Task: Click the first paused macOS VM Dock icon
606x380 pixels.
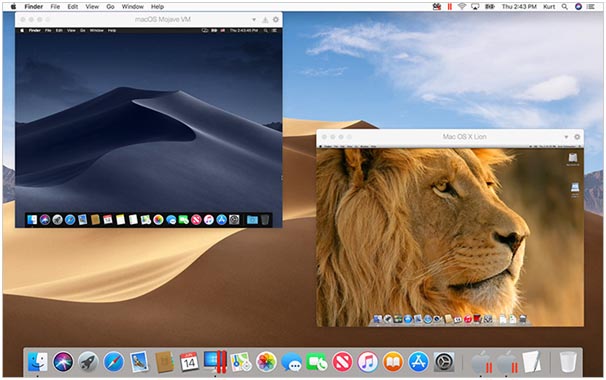Action: pyautogui.click(x=481, y=362)
